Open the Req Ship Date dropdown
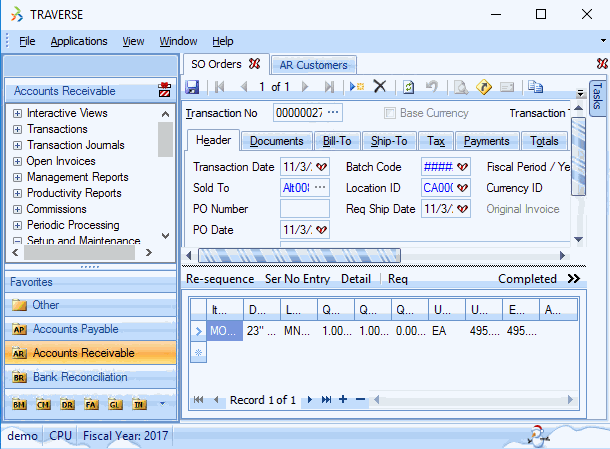The width and height of the screenshot is (610, 449). click(x=462, y=209)
